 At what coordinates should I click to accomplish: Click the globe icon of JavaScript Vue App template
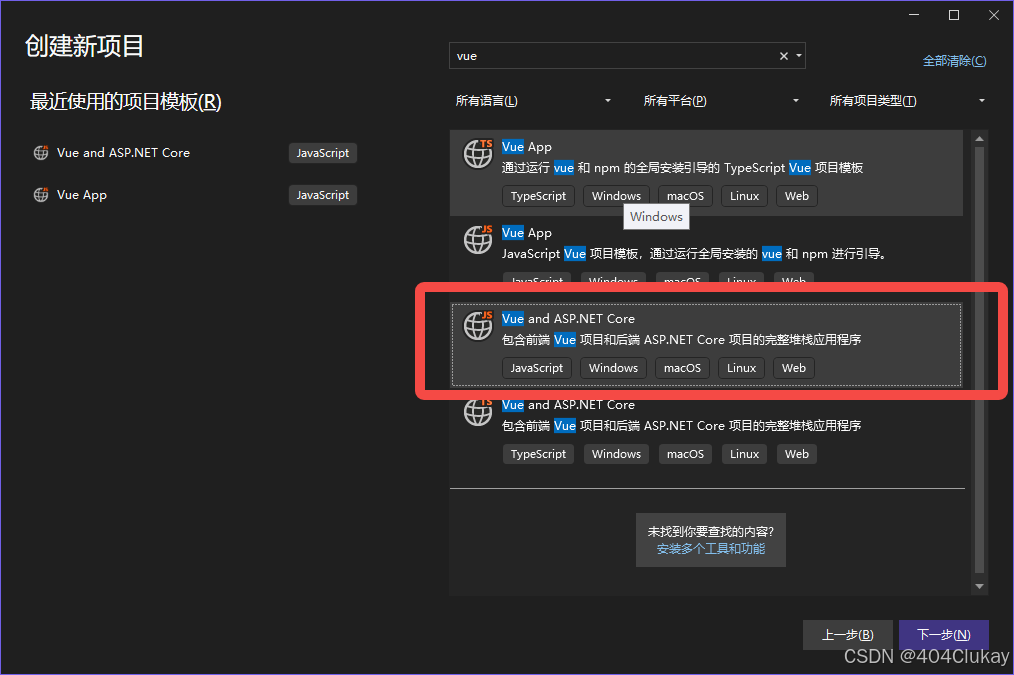[479, 240]
